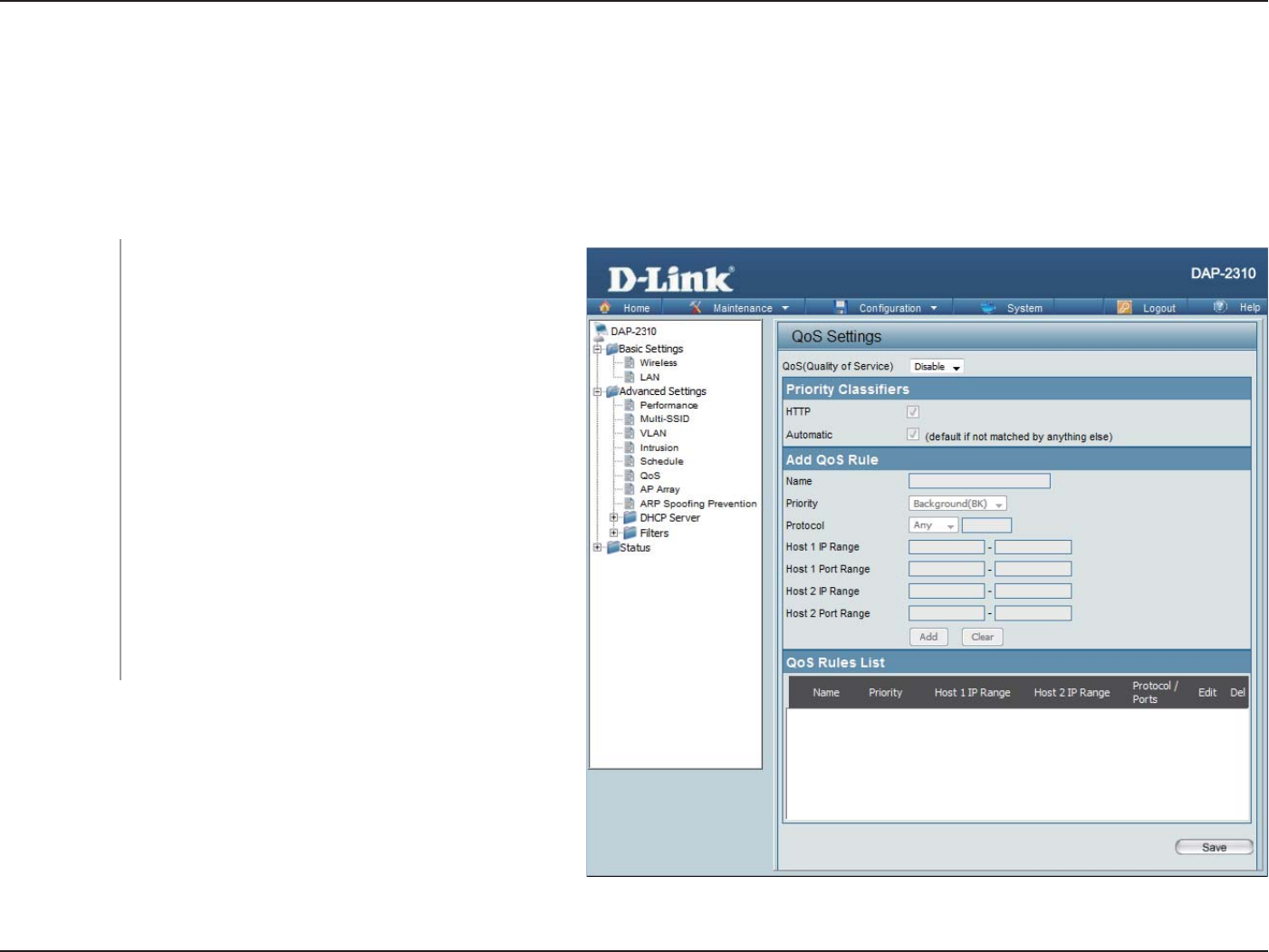Click the Host 1 Port Range end field
Screen dimensions: 1269x952
(x=1033, y=569)
